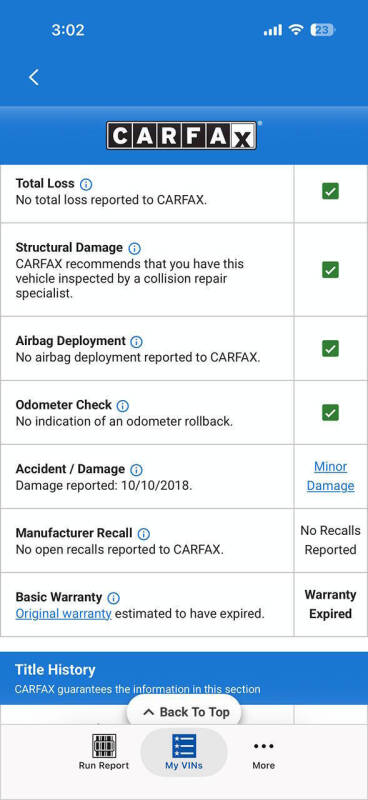The width and height of the screenshot is (368, 800).
Task: Tap the Odometer Check info icon
Action: [123, 406]
